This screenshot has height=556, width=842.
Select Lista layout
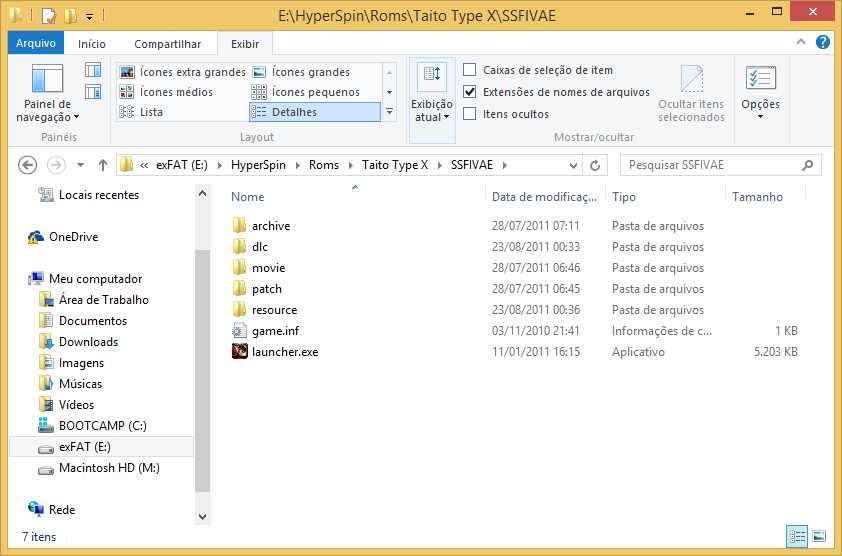click(x=141, y=112)
